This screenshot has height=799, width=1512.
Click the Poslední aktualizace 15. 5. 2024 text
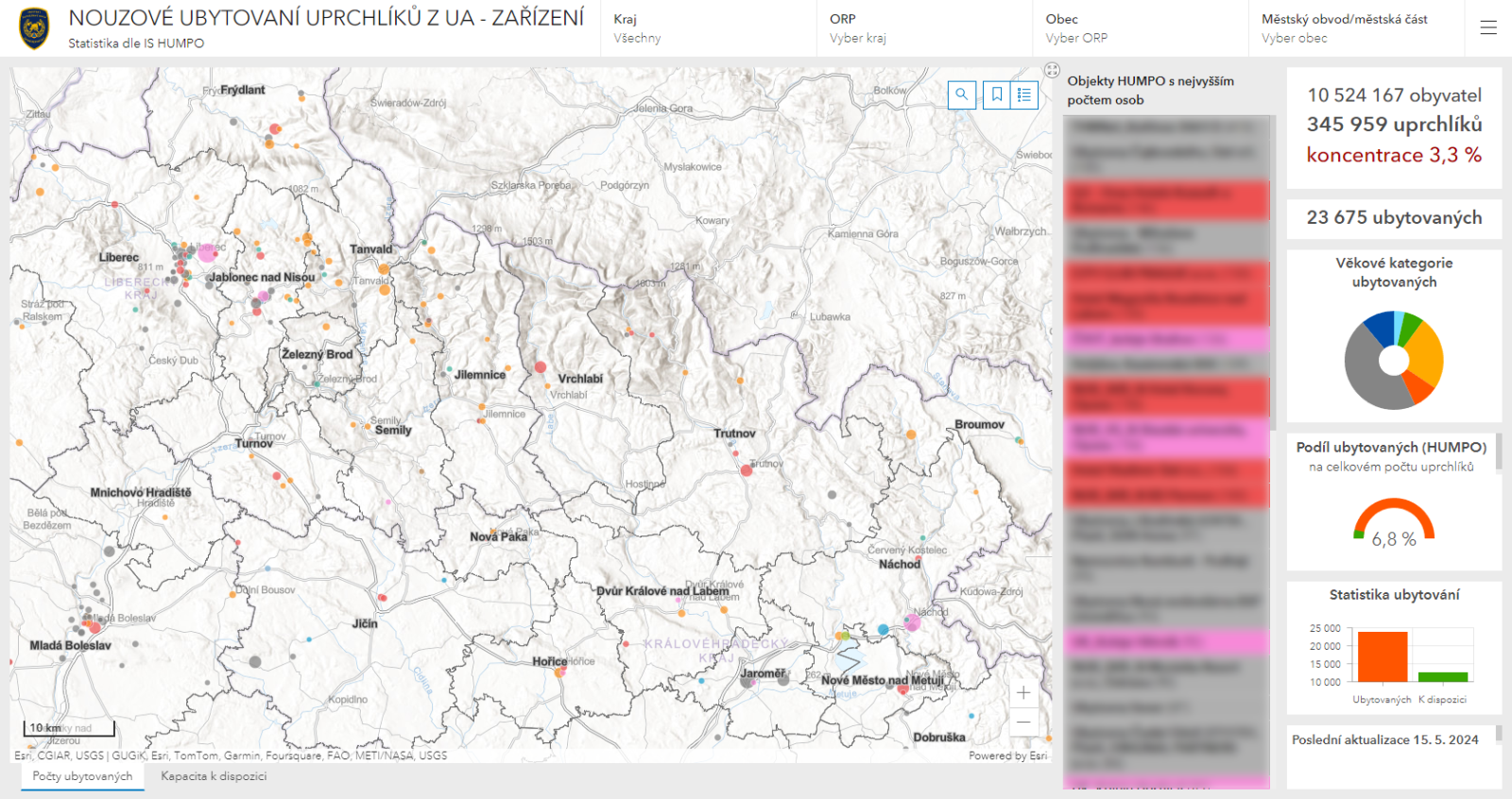click(1385, 740)
